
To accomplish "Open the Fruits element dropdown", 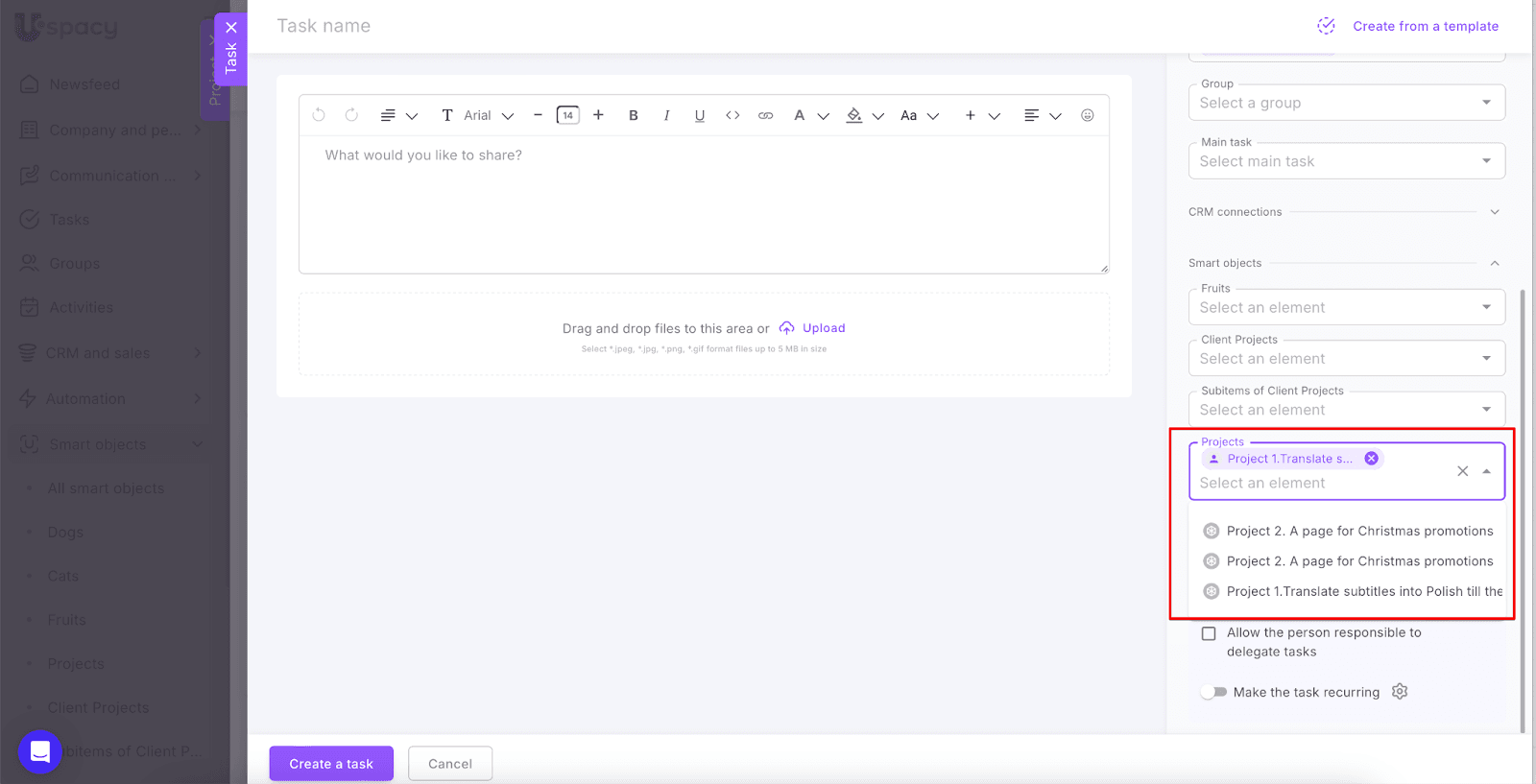I will pos(1347,307).
